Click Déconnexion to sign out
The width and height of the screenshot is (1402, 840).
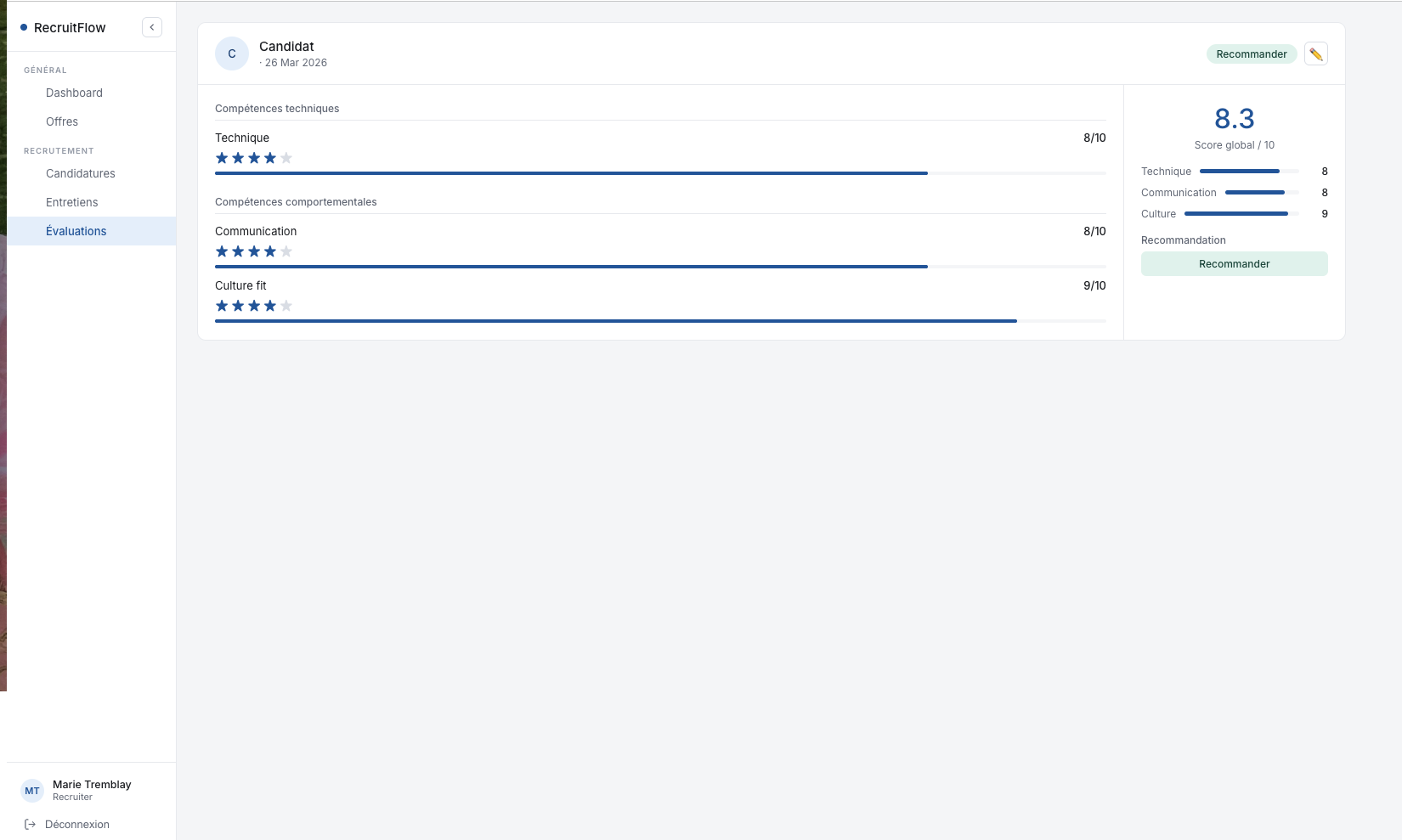76,824
